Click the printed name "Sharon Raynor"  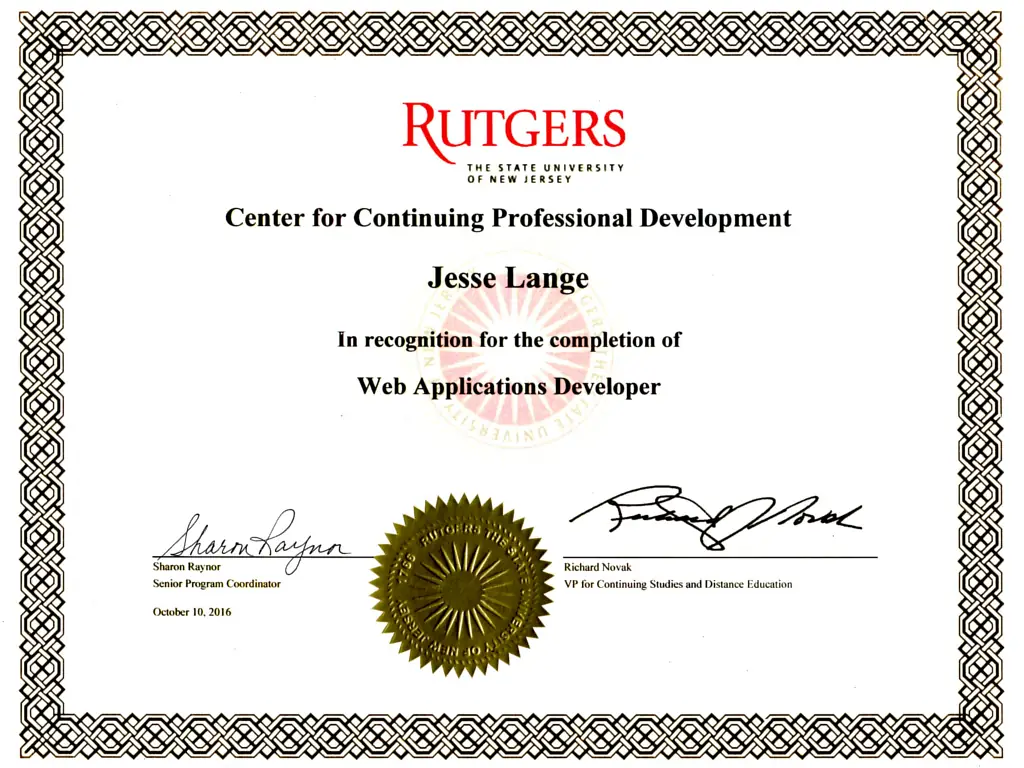pos(187,567)
